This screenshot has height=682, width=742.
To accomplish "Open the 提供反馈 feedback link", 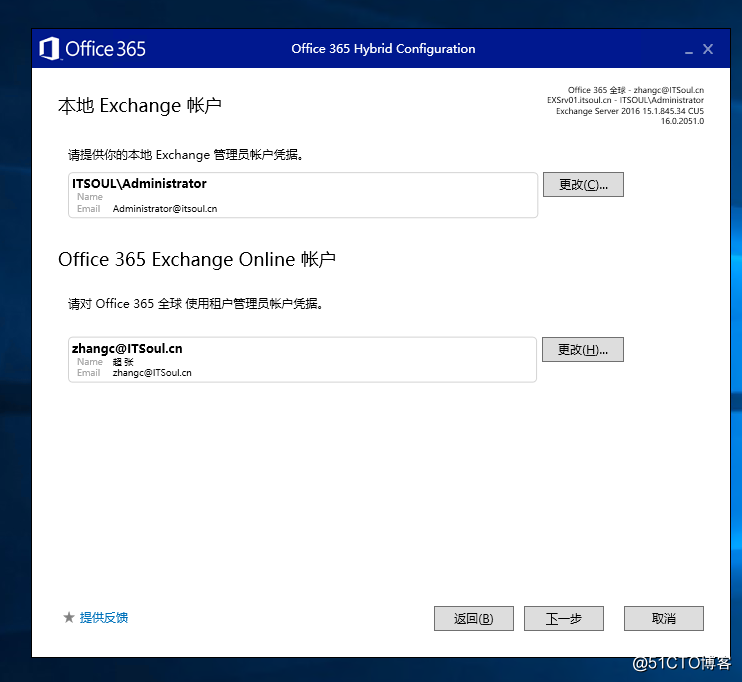I will (x=104, y=618).
